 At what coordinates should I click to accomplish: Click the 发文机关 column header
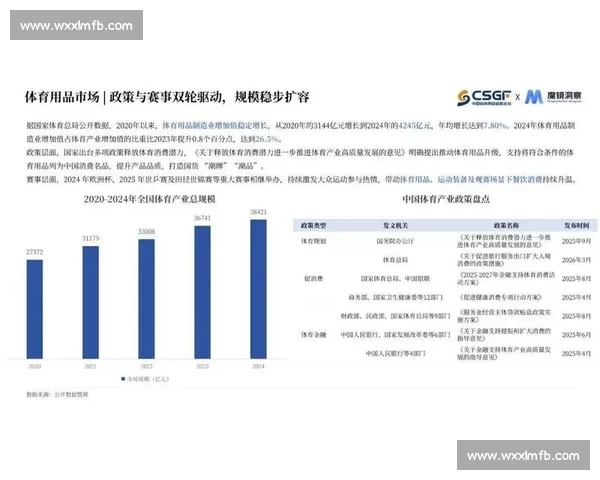pos(395,225)
